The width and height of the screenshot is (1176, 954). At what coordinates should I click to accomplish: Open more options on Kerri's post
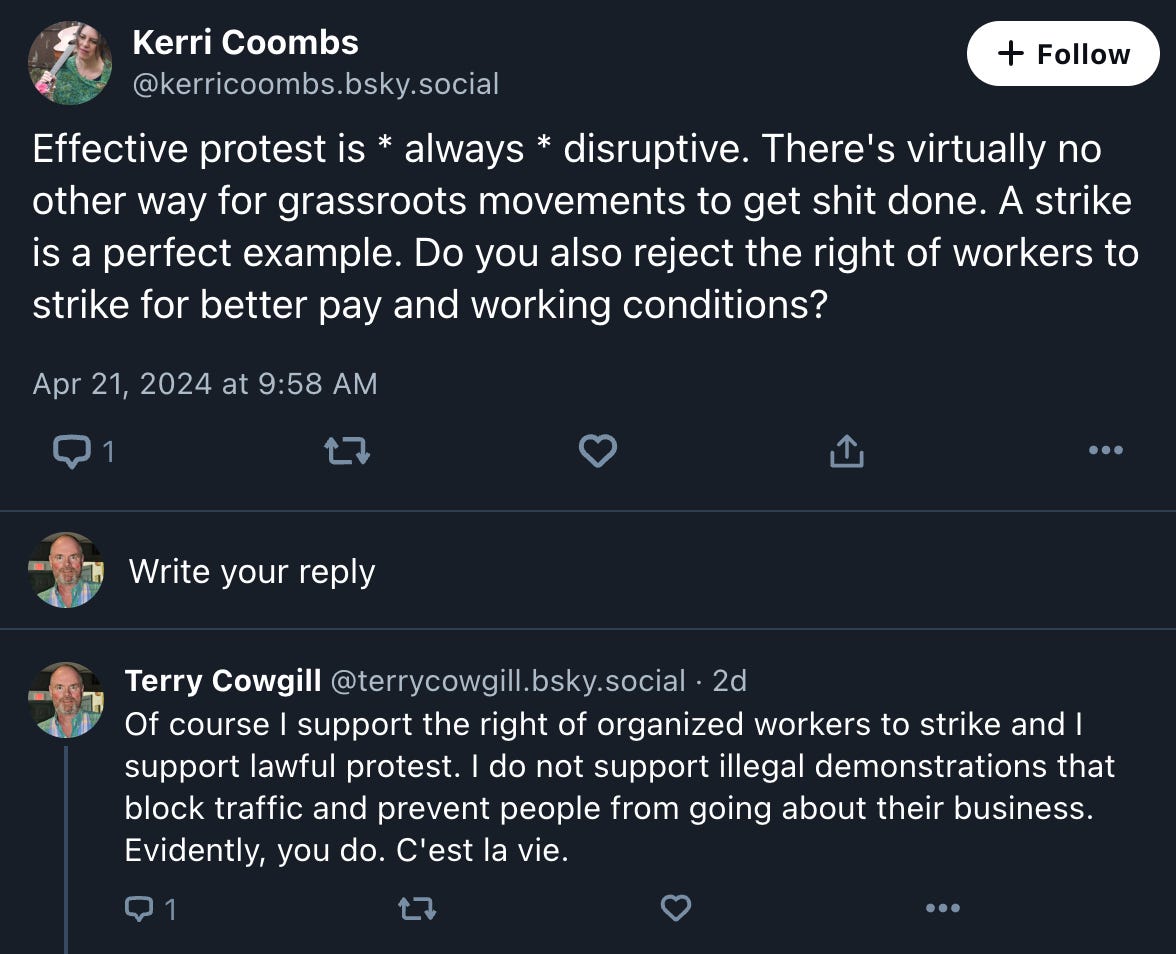click(1106, 450)
